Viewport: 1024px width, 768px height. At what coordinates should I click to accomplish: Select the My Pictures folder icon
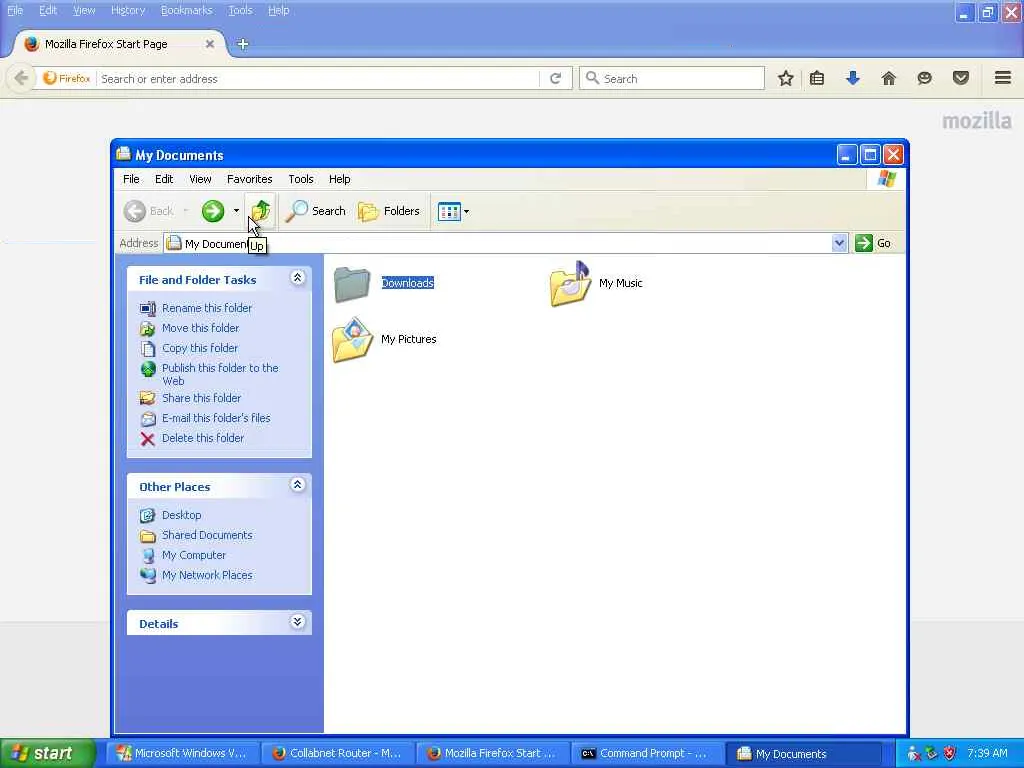click(352, 340)
